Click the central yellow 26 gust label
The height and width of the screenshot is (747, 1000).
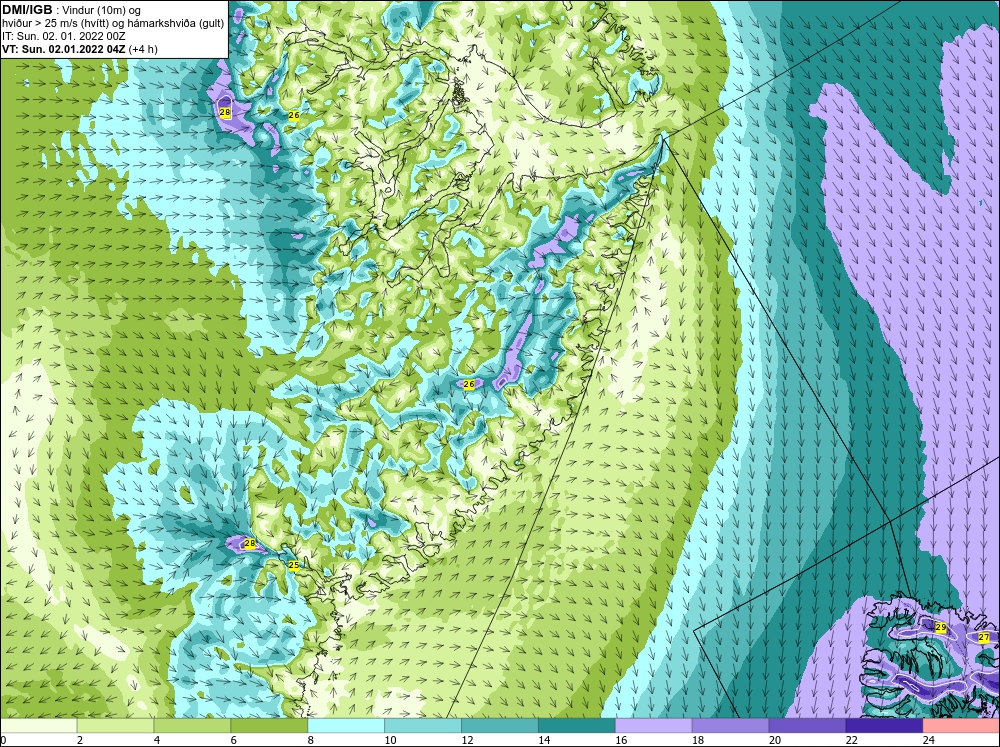(469, 384)
